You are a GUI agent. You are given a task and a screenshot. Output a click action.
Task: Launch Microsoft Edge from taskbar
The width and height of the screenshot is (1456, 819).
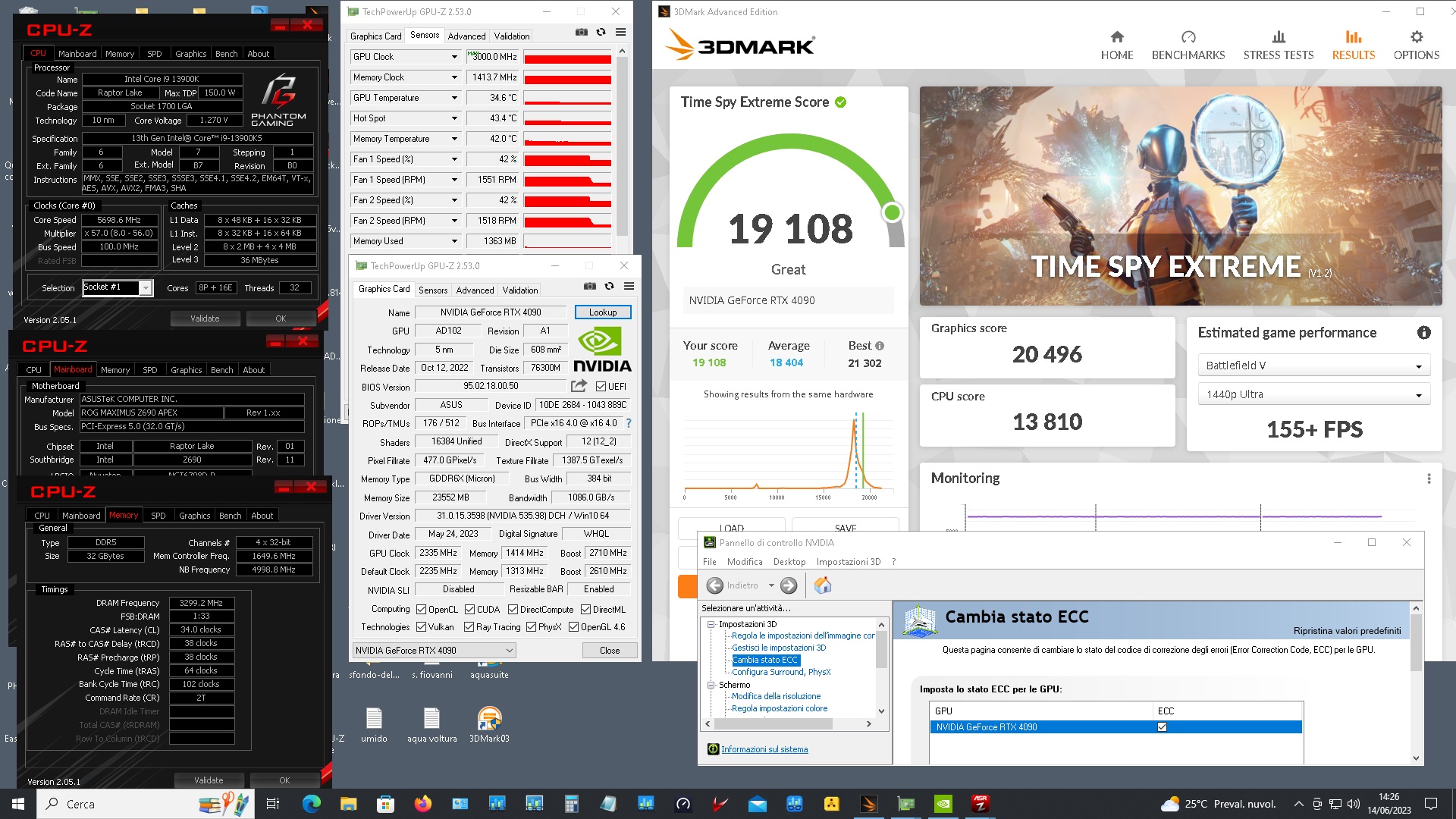coord(311,804)
